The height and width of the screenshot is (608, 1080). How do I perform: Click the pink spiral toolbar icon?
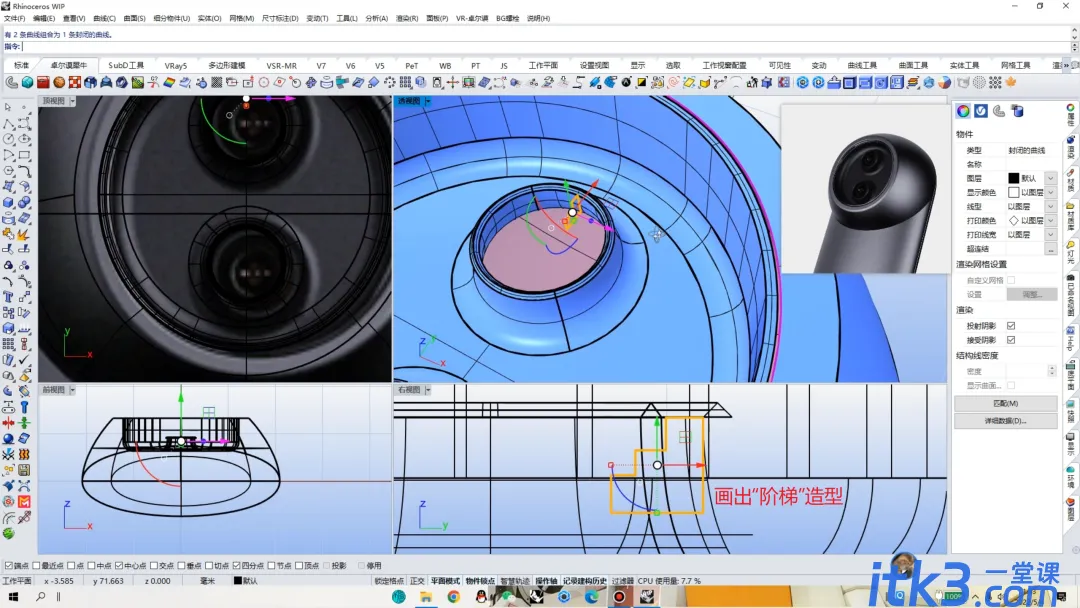pos(673,83)
